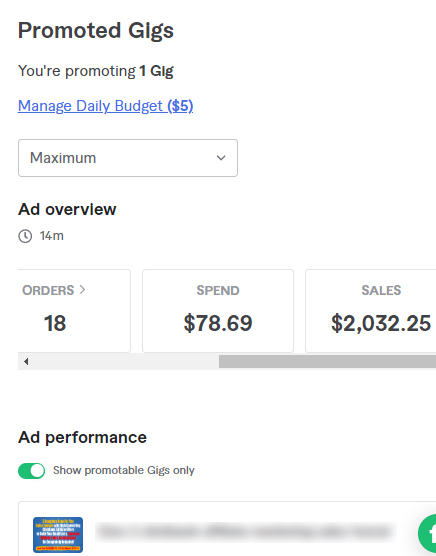Open the Maximum time range dropdown

pyautogui.click(x=128, y=158)
